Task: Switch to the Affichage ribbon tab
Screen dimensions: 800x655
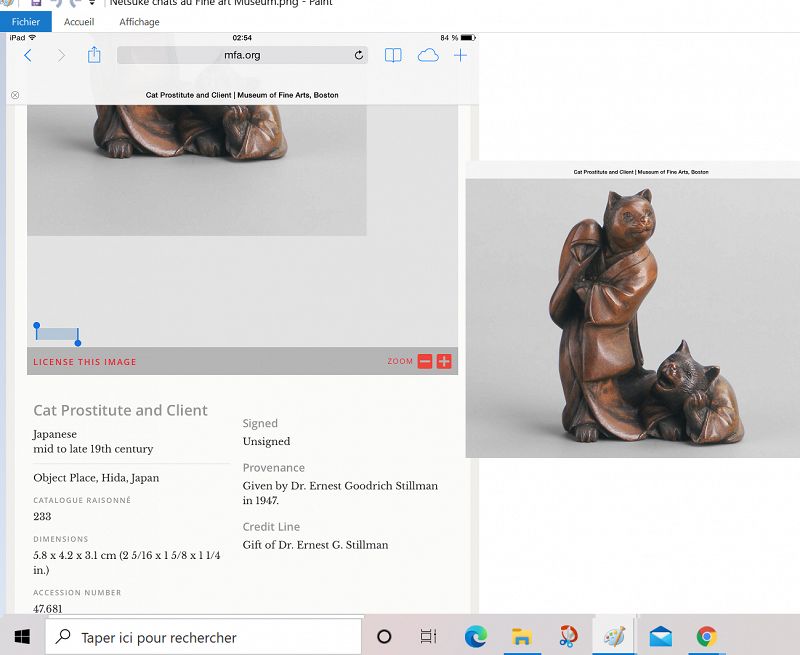Action: click(139, 22)
